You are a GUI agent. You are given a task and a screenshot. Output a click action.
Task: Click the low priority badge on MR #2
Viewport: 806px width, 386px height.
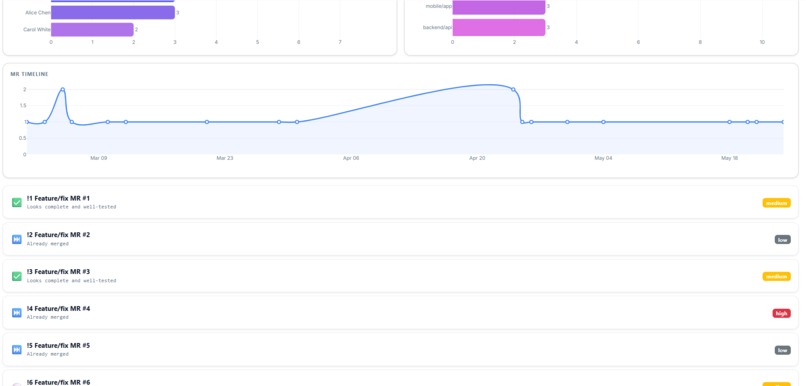point(782,240)
